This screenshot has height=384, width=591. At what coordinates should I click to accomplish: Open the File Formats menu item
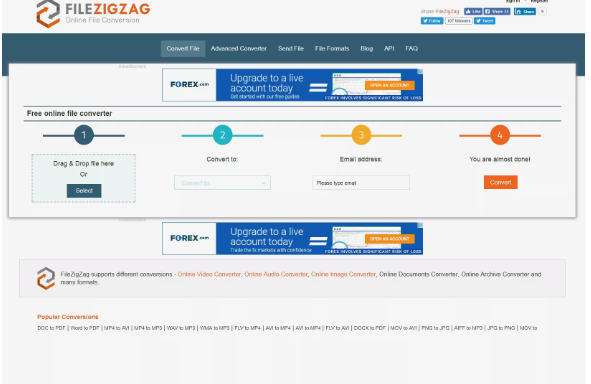tap(332, 49)
